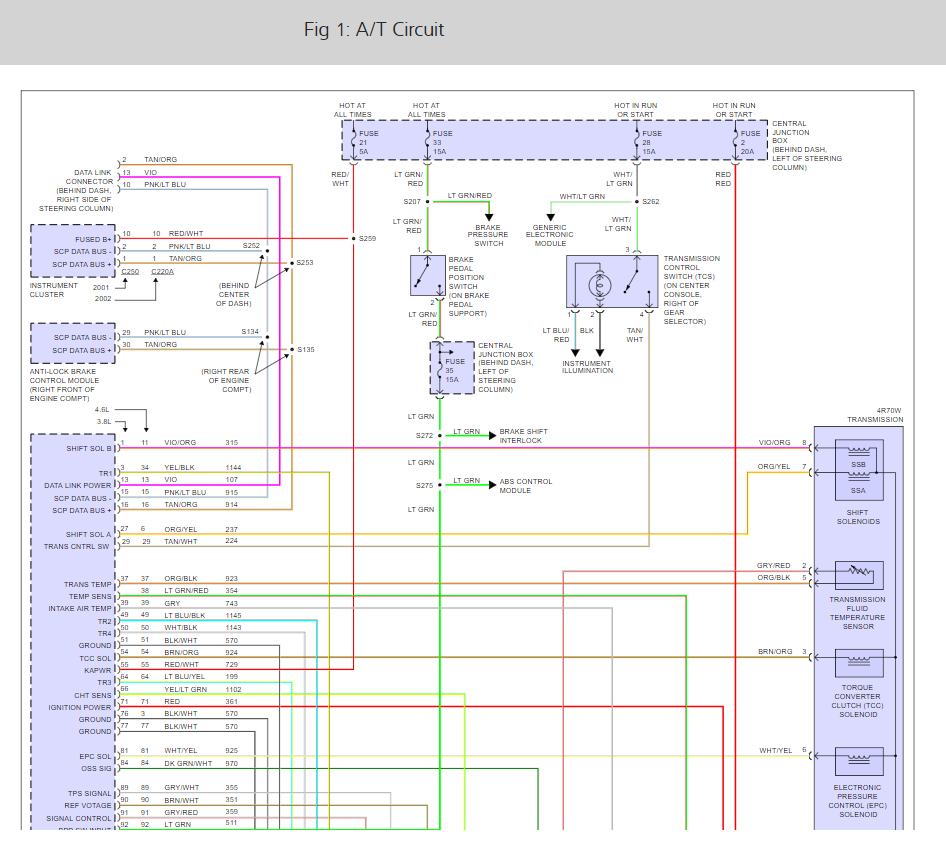
Task: Click the Brake Pedal Position Switch symbol
Action: pyautogui.click(x=428, y=275)
